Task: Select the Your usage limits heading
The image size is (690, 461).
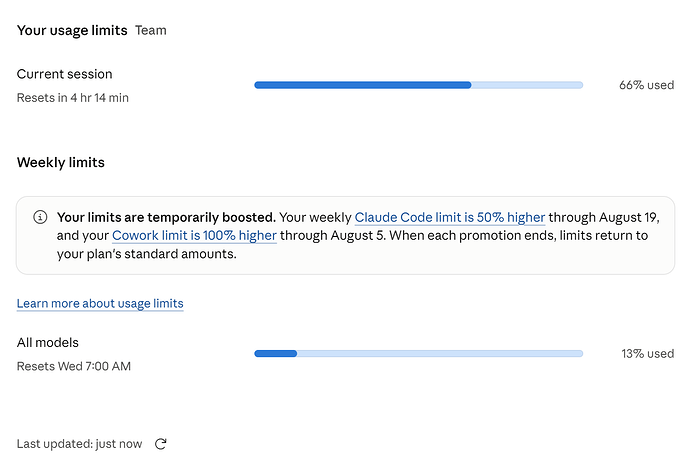Action: click(72, 30)
